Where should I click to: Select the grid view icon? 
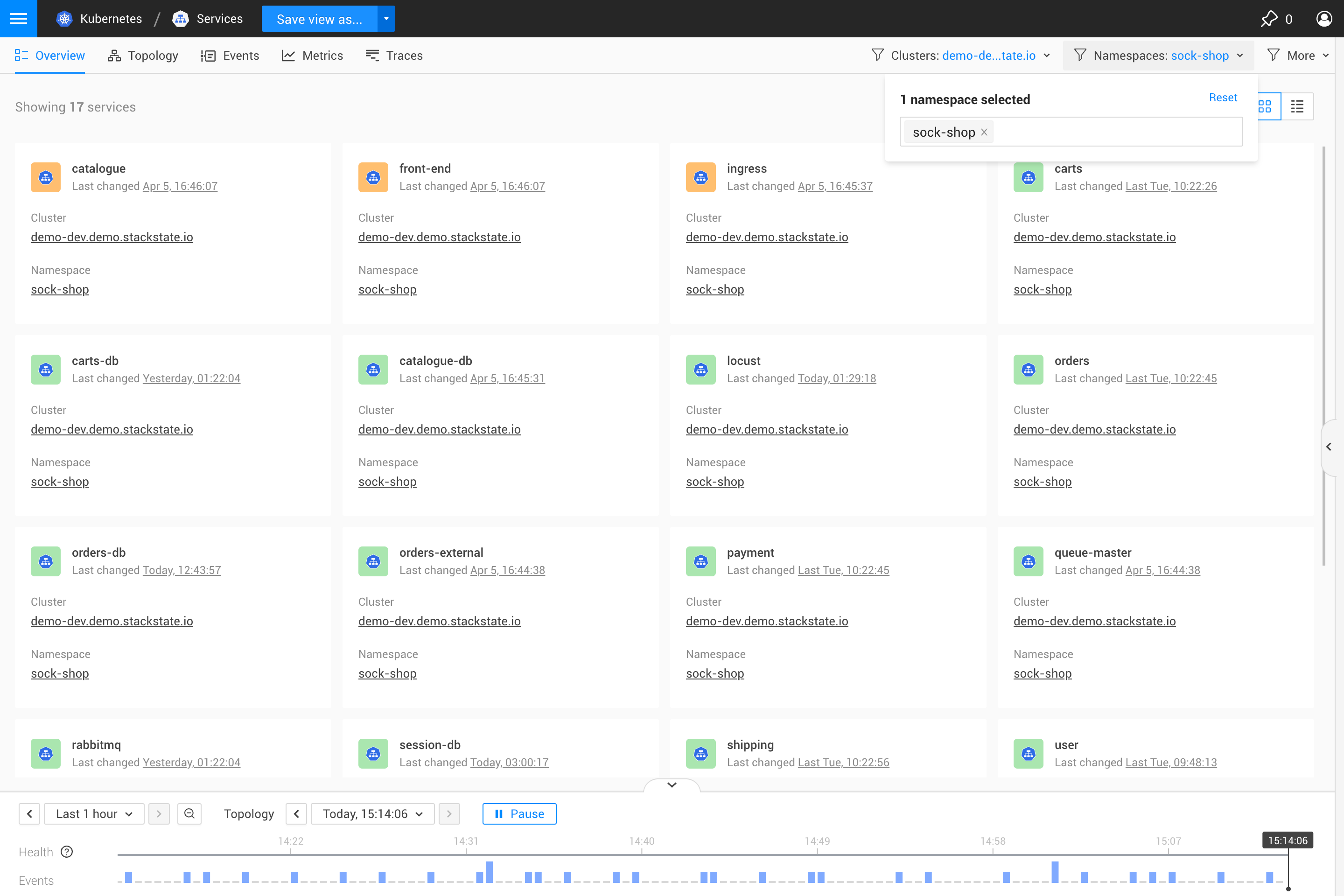[1266, 106]
